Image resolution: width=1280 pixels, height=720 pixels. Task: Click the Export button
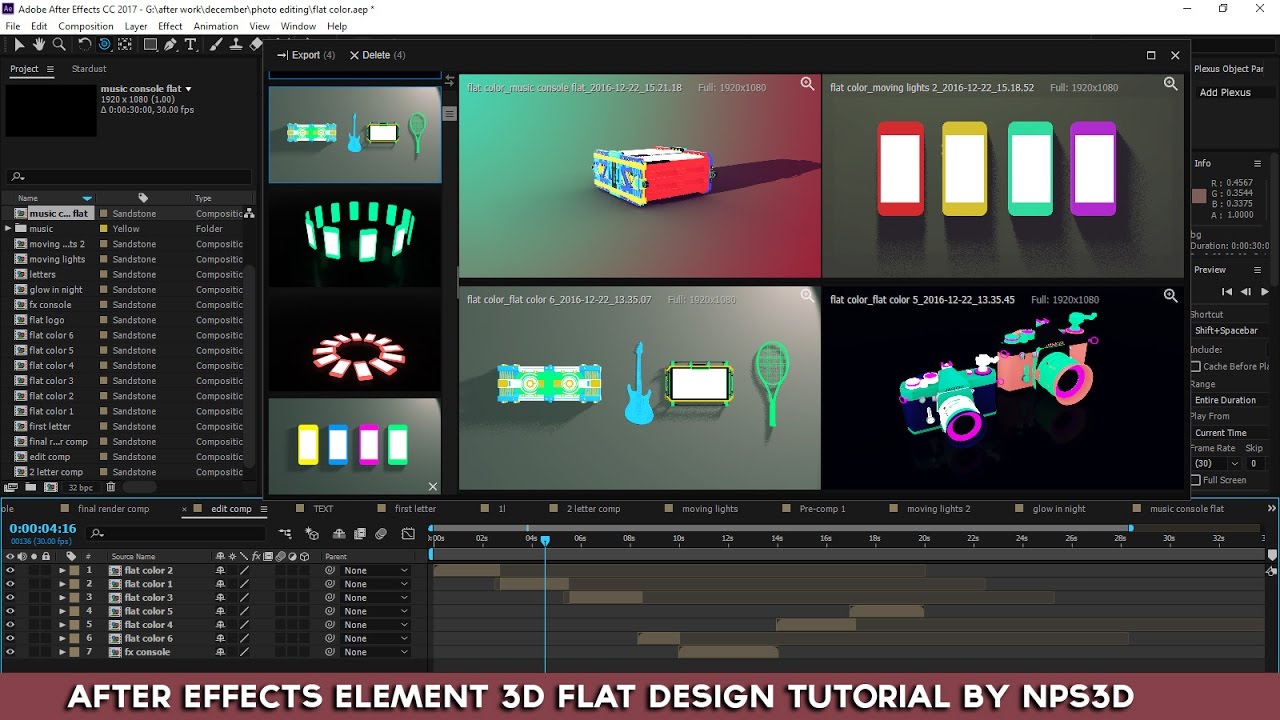tap(306, 55)
